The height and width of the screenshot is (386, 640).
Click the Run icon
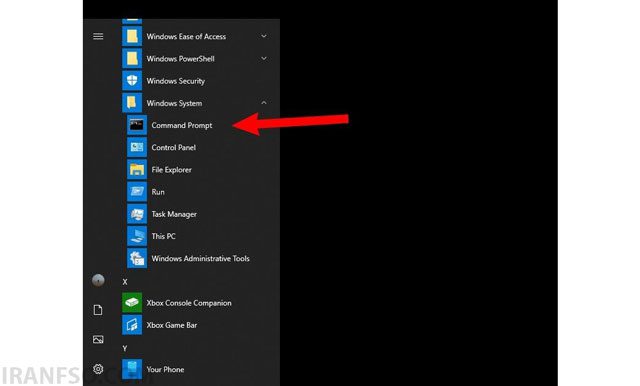pos(137,191)
